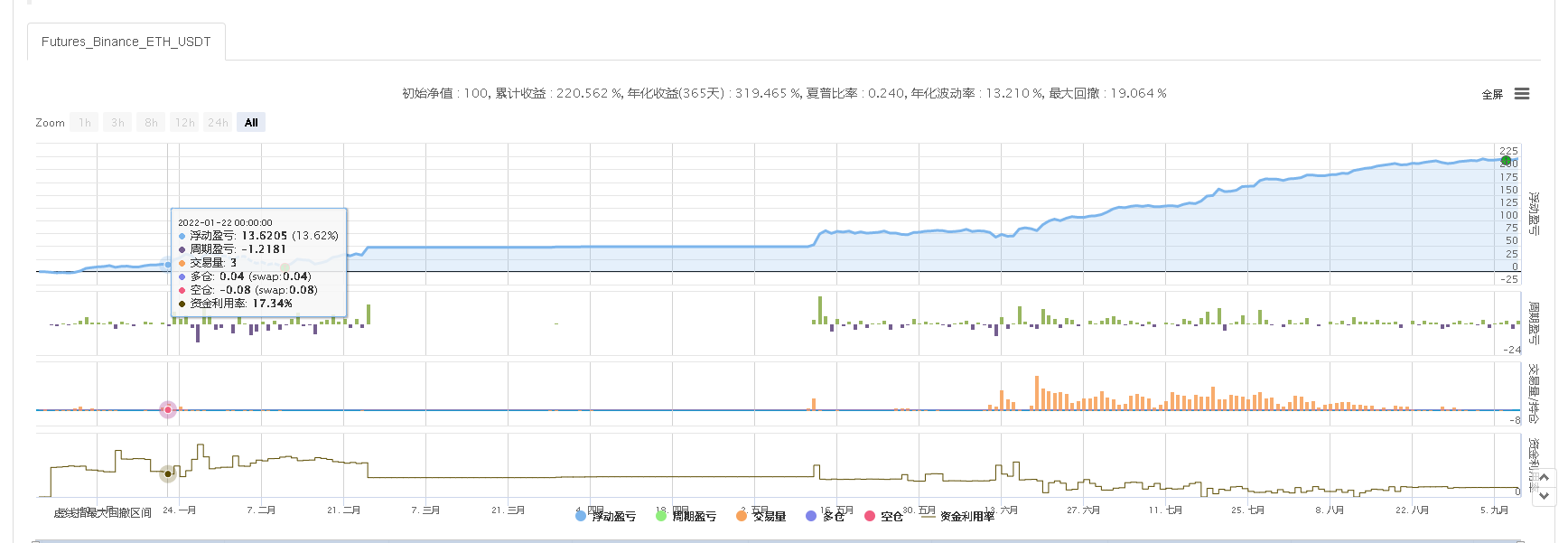Toggle the 空仓 series in the legend

click(883, 517)
